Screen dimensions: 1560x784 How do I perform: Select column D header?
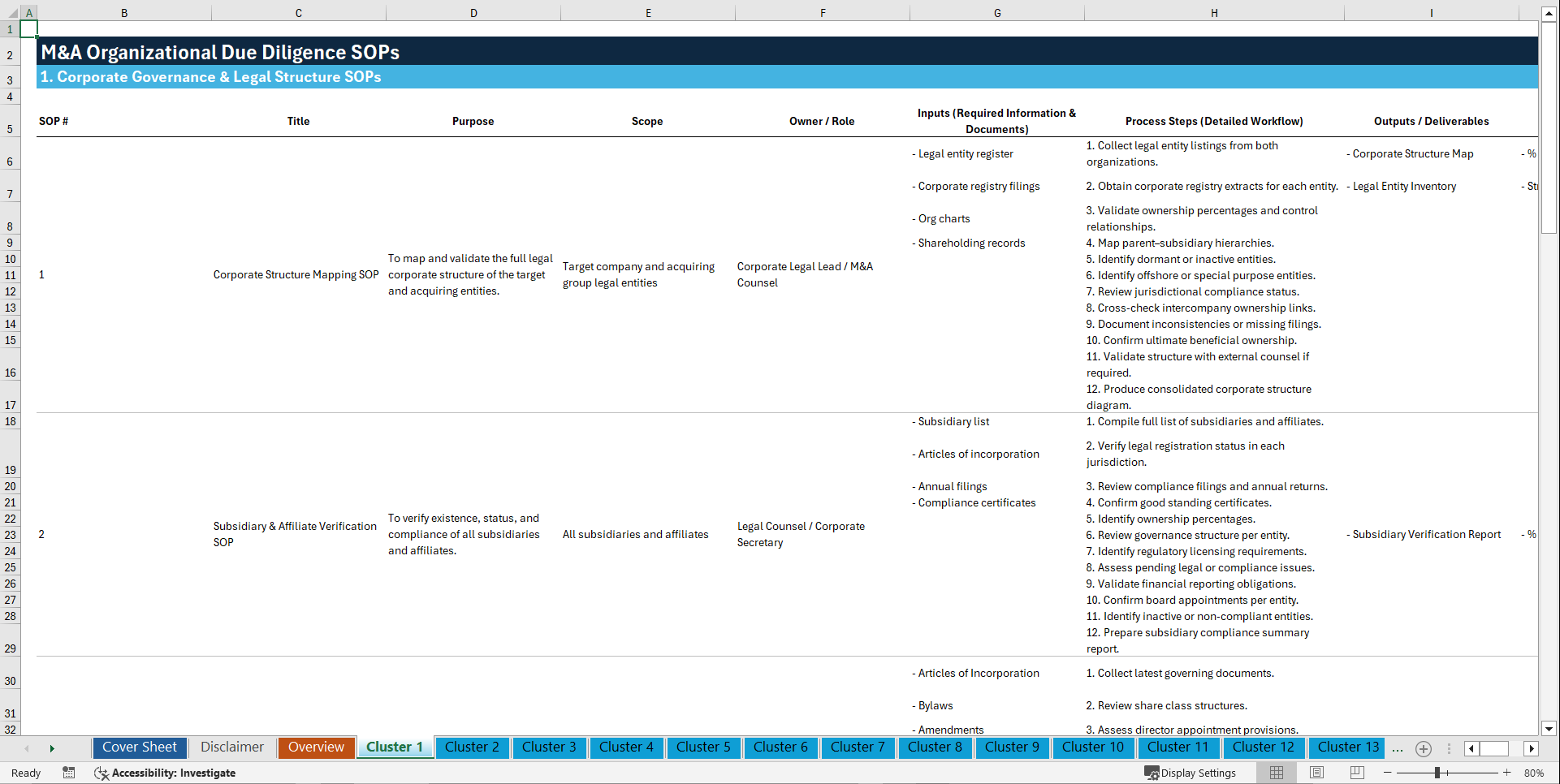point(473,12)
